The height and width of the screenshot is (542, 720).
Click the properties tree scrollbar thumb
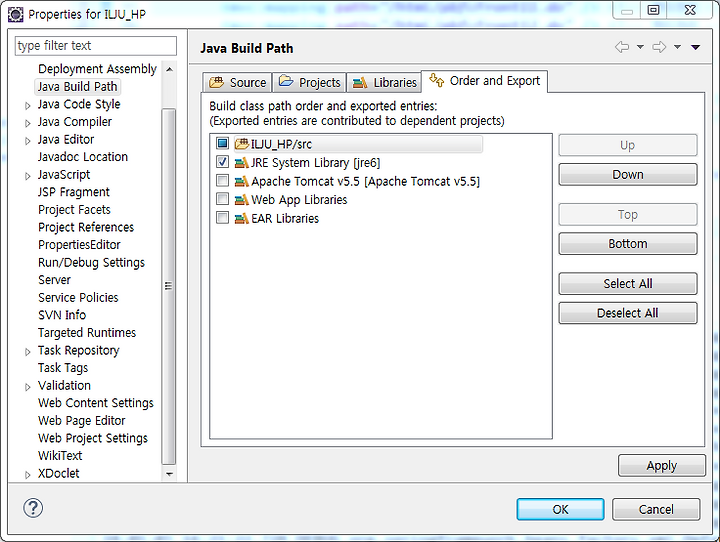169,287
